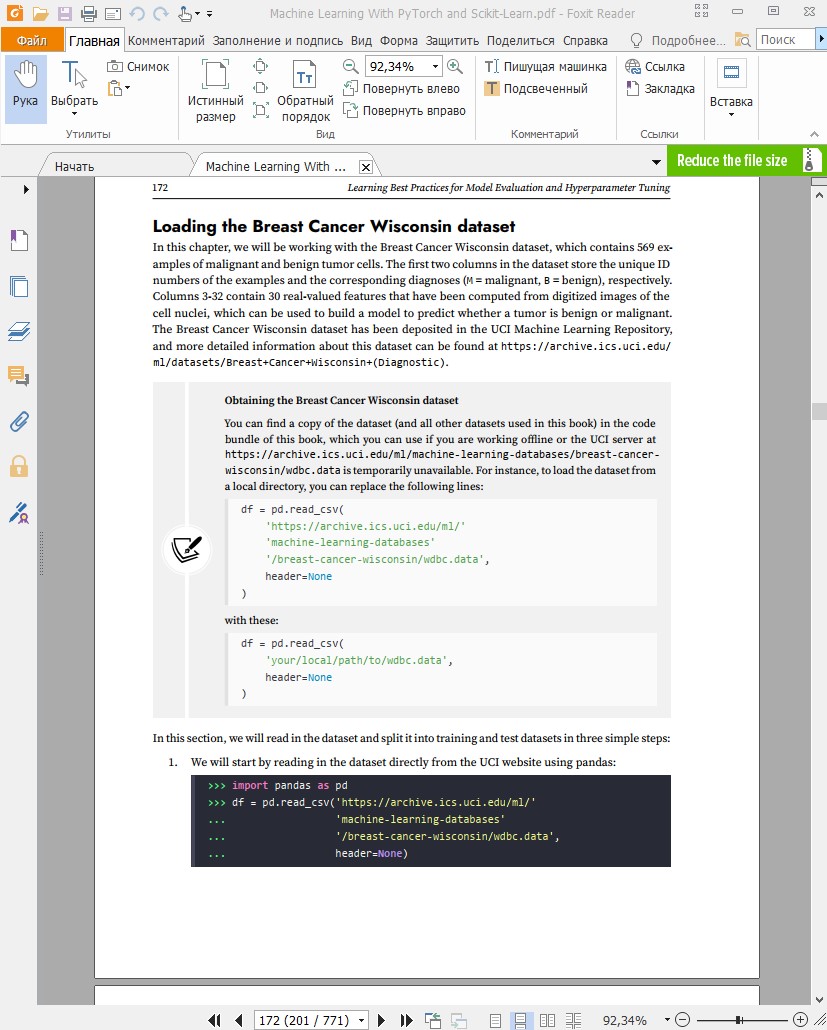Viewport: 827px width, 1030px height.
Task: Open the zoom percentage dropdown in ribbon
Action: click(x=435, y=66)
